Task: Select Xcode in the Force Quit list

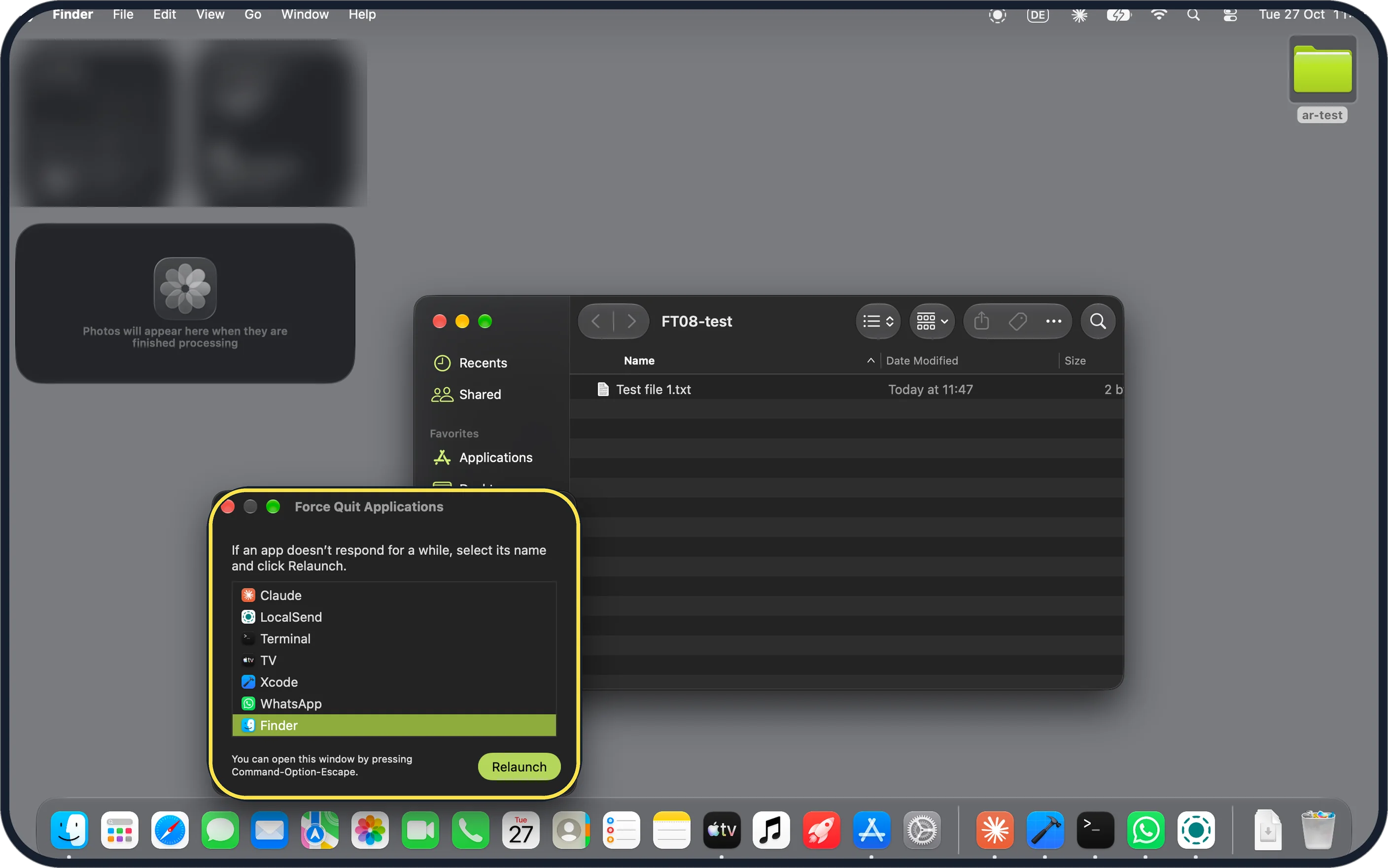Action: pyautogui.click(x=394, y=682)
